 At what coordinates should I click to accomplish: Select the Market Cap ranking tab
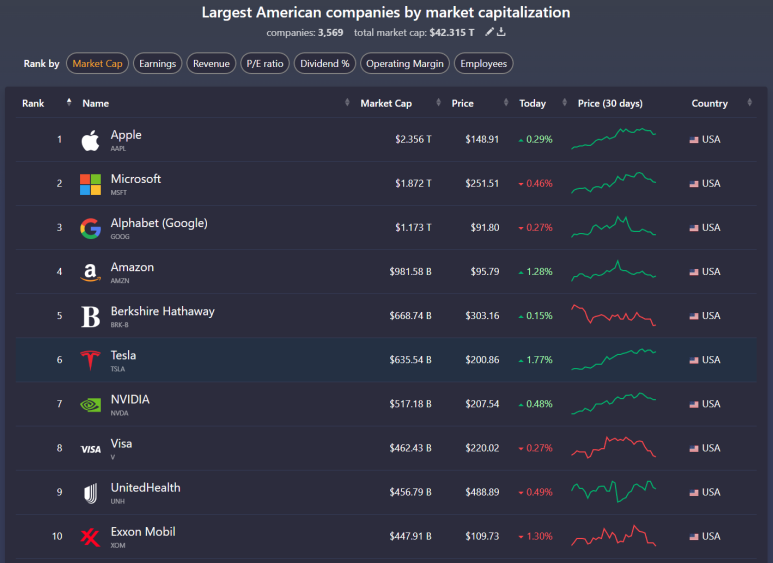click(x=97, y=64)
